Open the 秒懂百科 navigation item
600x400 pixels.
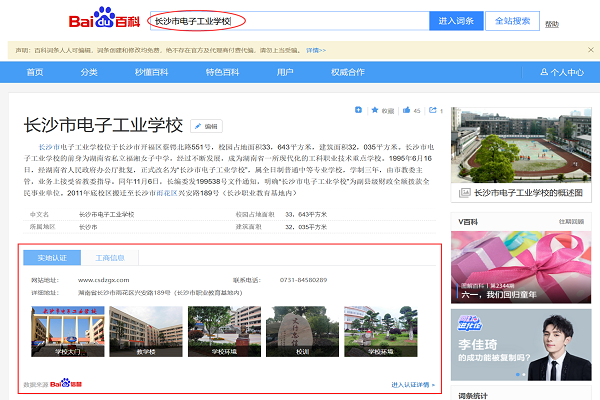[x=148, y=72]
